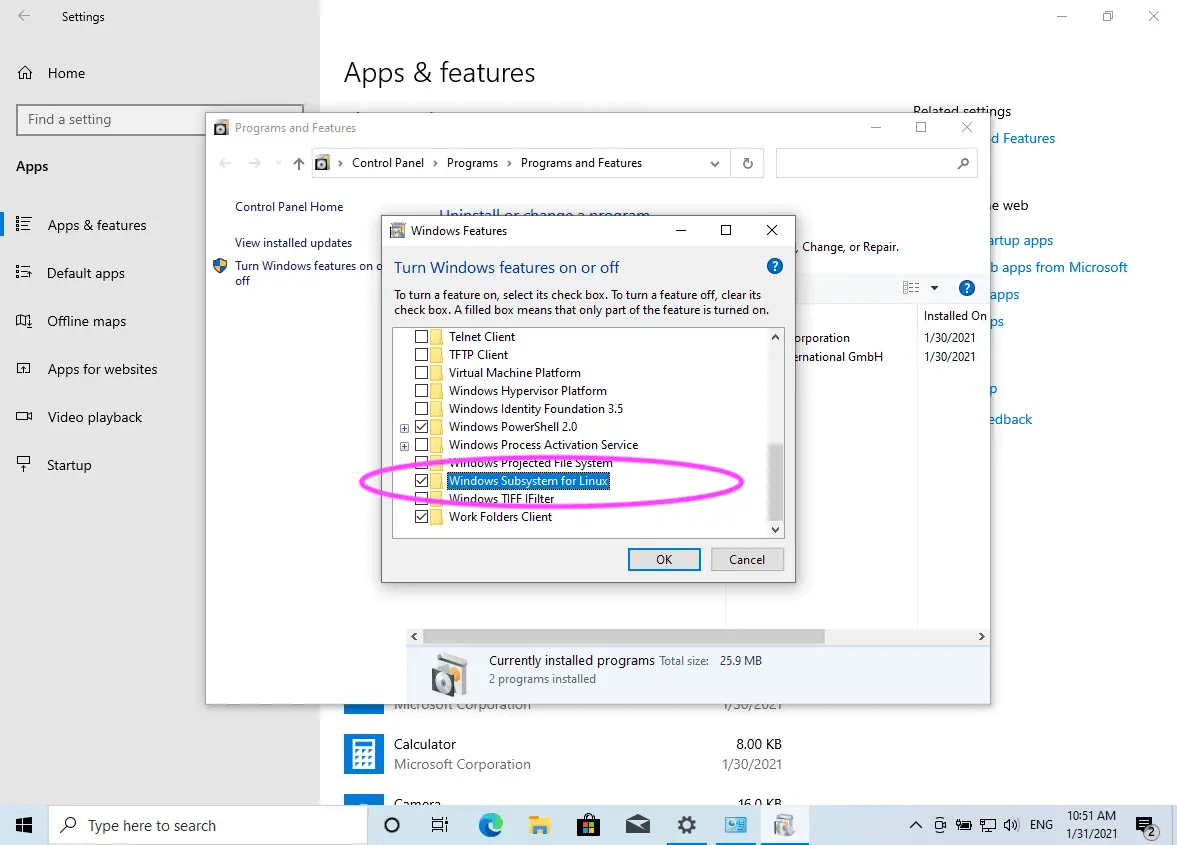Open Programs from the breadcrumb path
This screenshot has height=845, width=1177.
473,162
